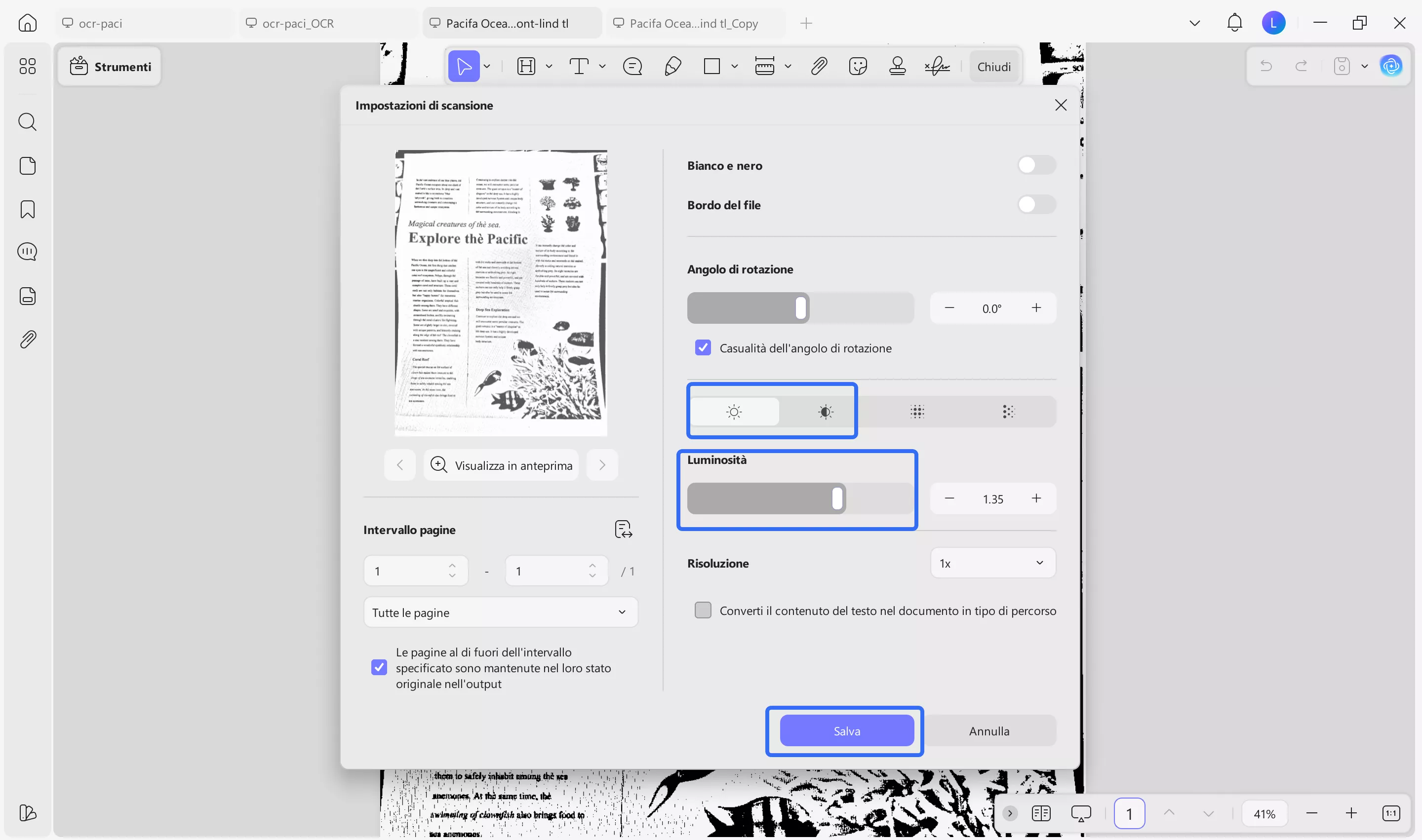Open the Bookmarks panel in the sidebar
This screenshot has width=1422, height=840.
coord(27,209)
